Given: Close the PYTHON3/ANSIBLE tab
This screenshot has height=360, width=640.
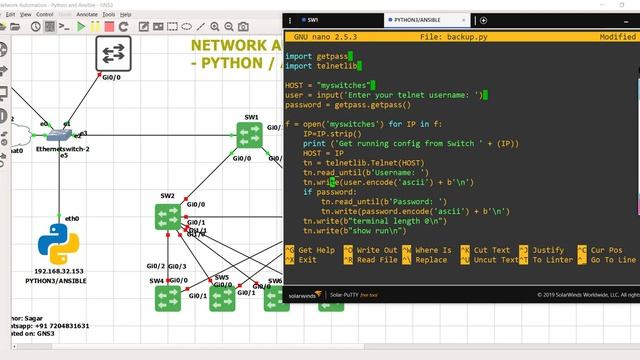Looking at the screenshot, I should point(464,20).
